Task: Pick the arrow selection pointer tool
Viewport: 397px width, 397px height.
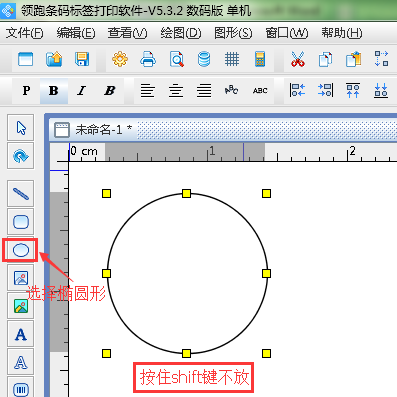Action: pyautogui.click(x=21, y=128)
